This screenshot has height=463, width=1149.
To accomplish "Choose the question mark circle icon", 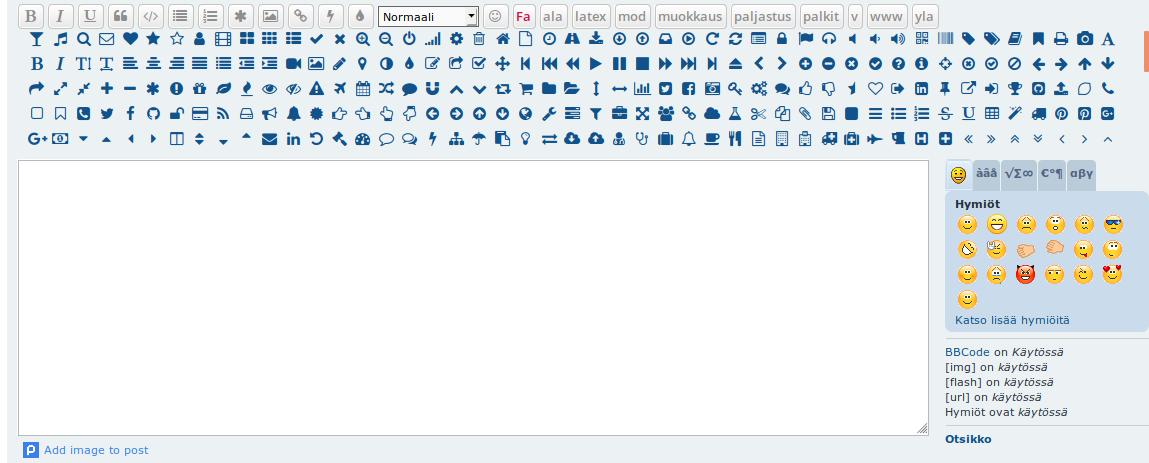I will (x=898, y=64).
